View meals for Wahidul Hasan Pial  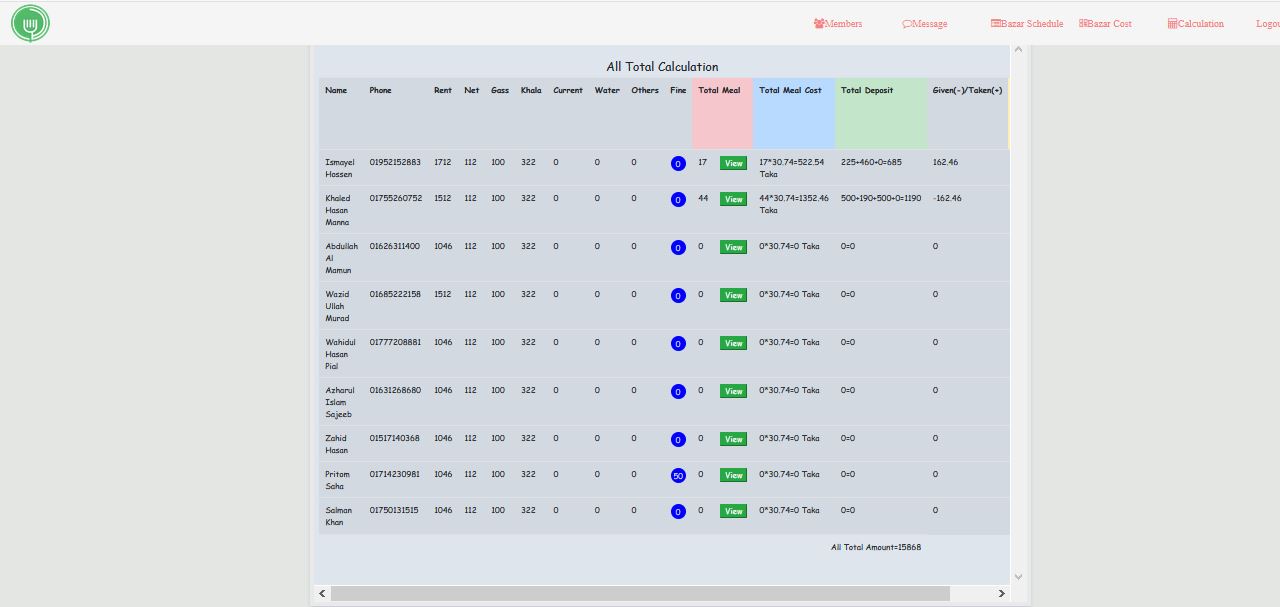pyautogui.click(x=733, y=343)
